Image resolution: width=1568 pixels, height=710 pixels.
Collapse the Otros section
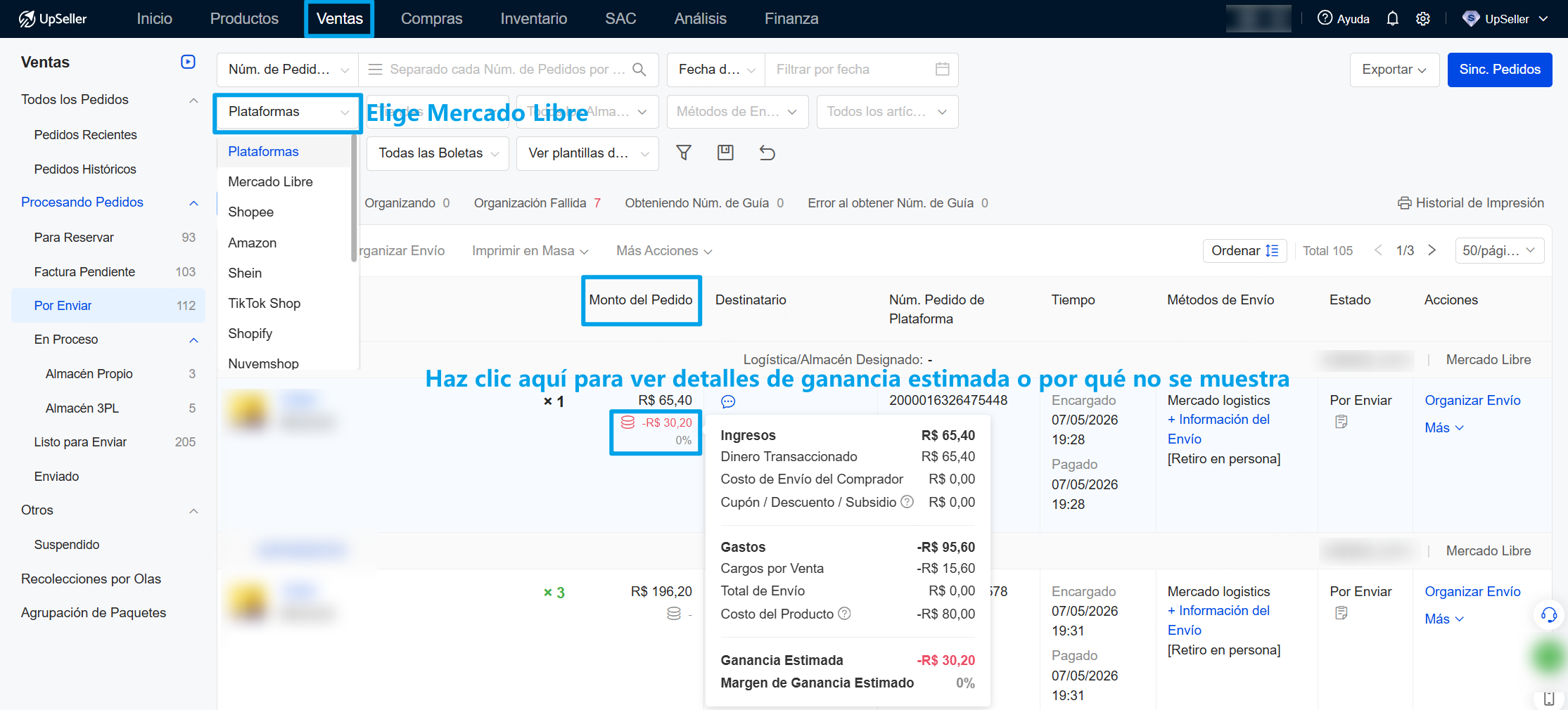tap(193, 511)
